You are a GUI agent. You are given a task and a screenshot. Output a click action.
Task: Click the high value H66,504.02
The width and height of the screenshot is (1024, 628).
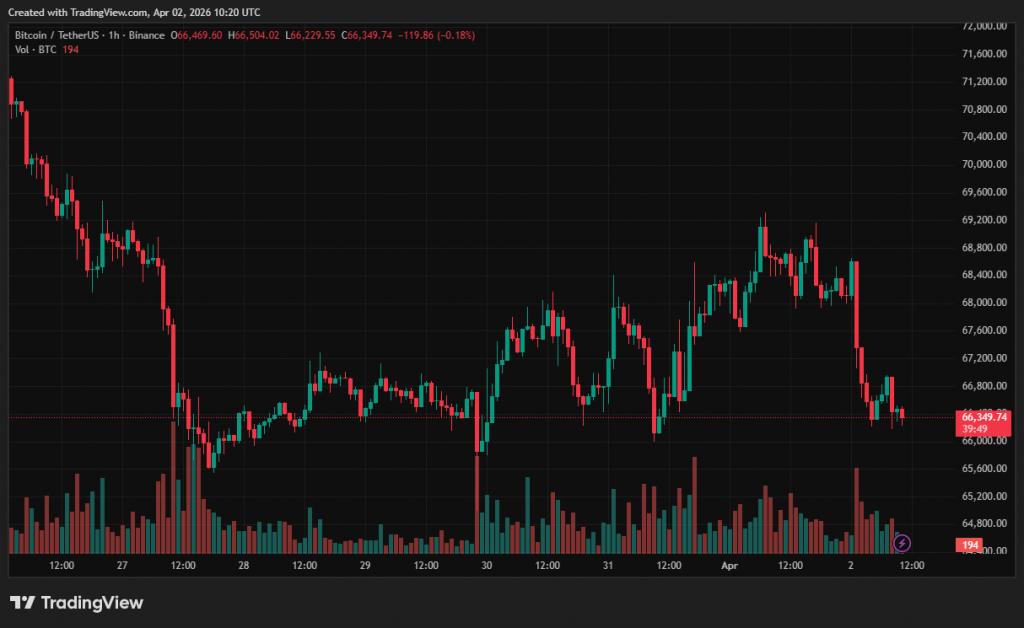click(255, 36)
